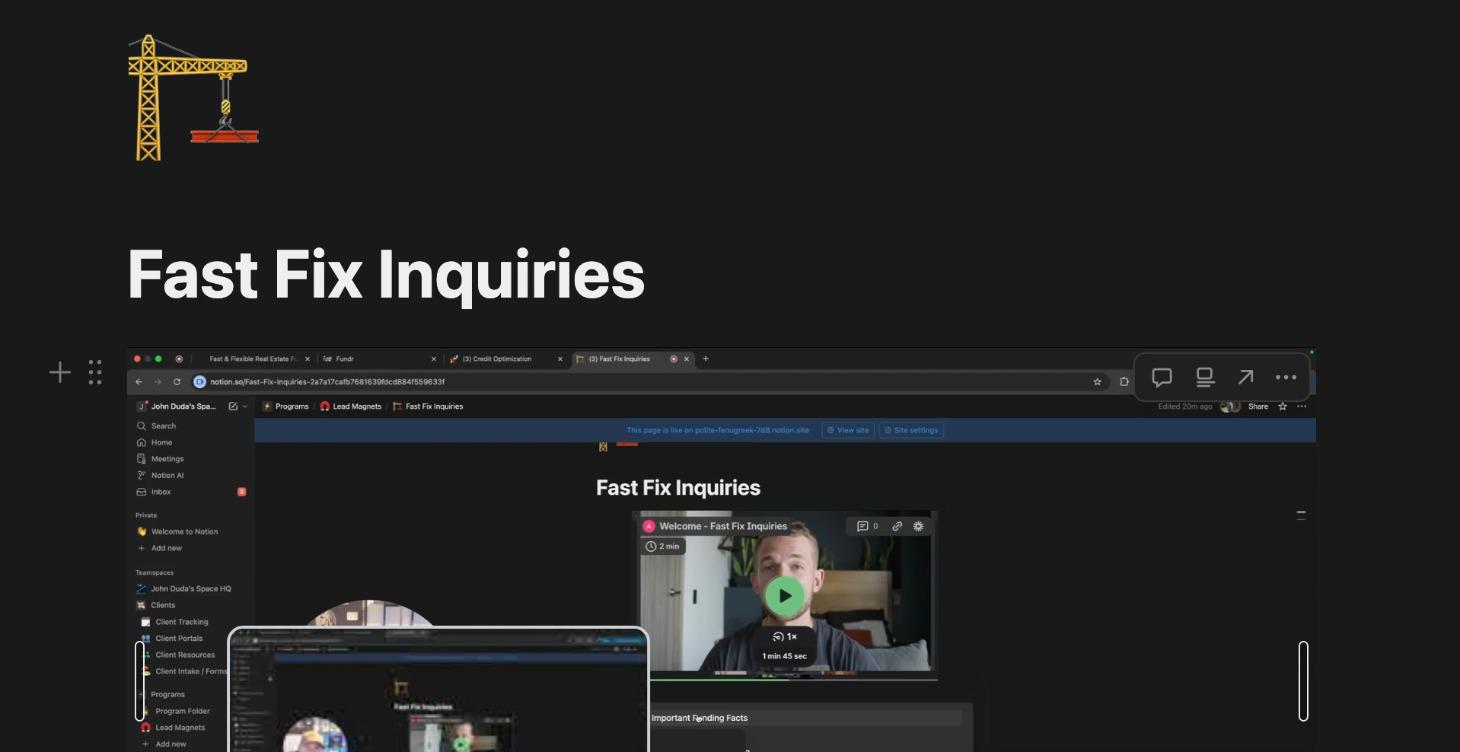Open the three-dot page options menu
This screenshot has width=1460, height=752.
tap(1300, 407)
